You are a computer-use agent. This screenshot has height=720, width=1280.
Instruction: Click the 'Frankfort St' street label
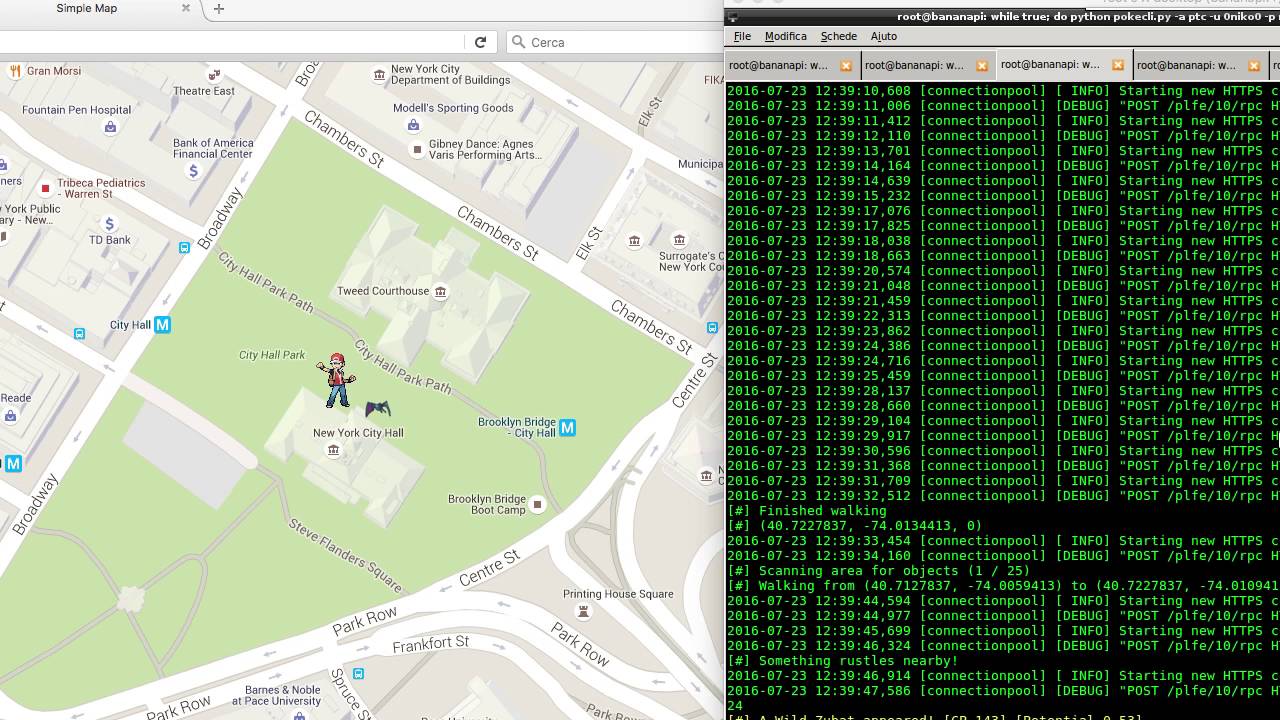point(430,645)
